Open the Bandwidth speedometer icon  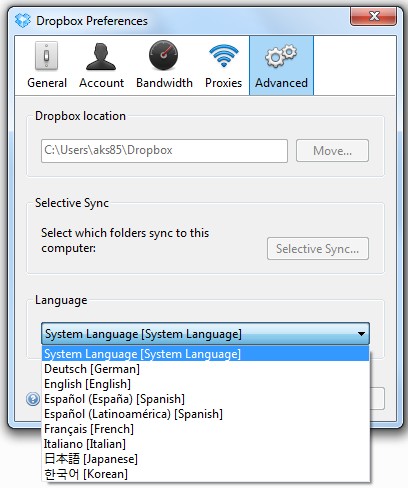click(163, 55)
